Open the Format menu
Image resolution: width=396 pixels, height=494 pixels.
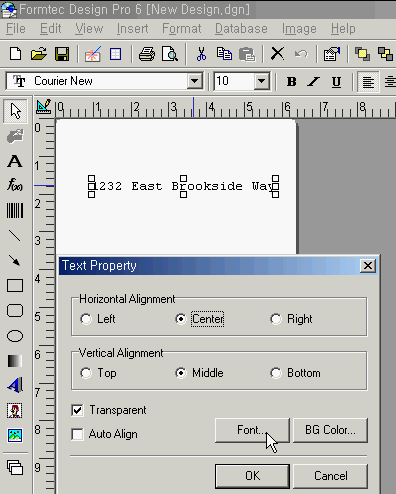coord(182,29)
